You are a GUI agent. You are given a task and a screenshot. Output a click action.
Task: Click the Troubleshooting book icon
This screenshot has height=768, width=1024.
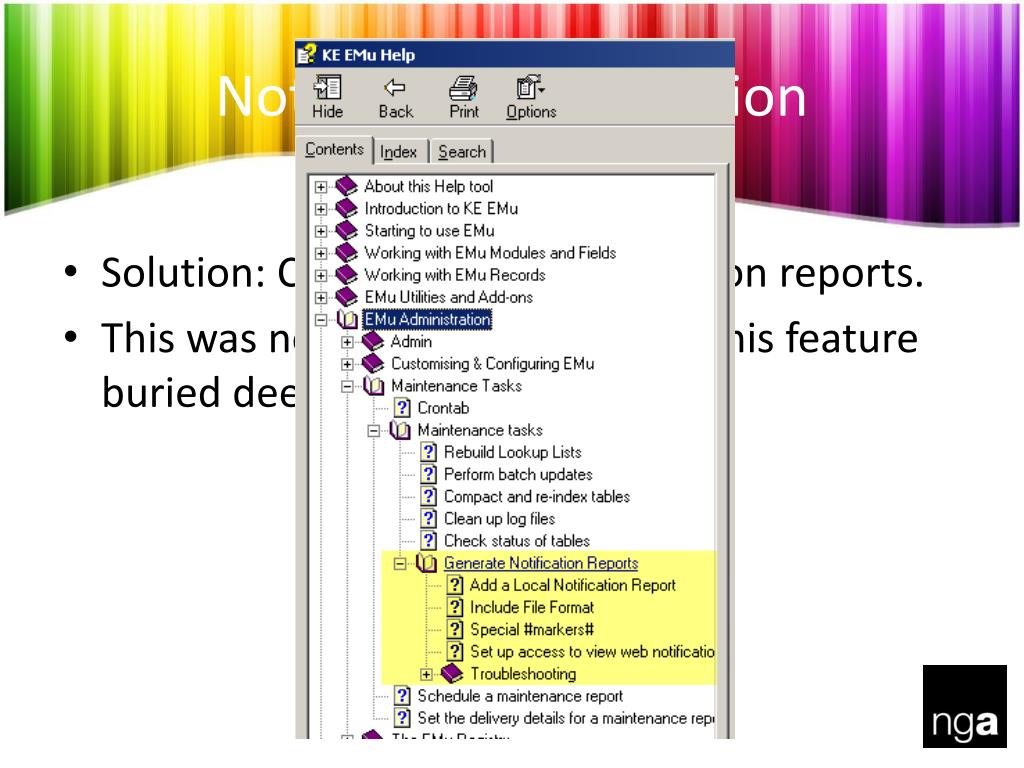tap(452, 673)
